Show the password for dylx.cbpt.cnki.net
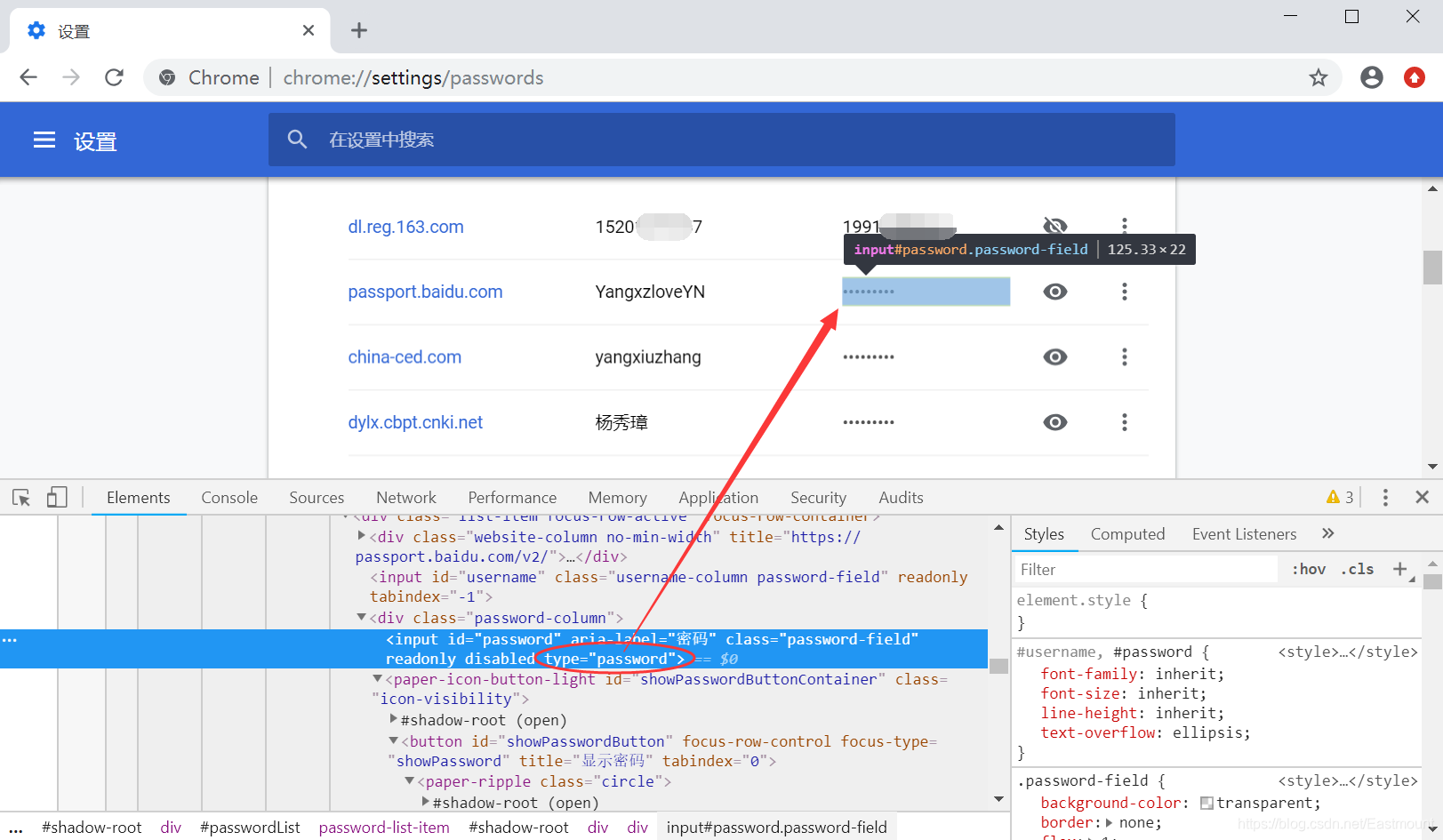Screen dimensions: 1443x840 (x=1055, y=422)
